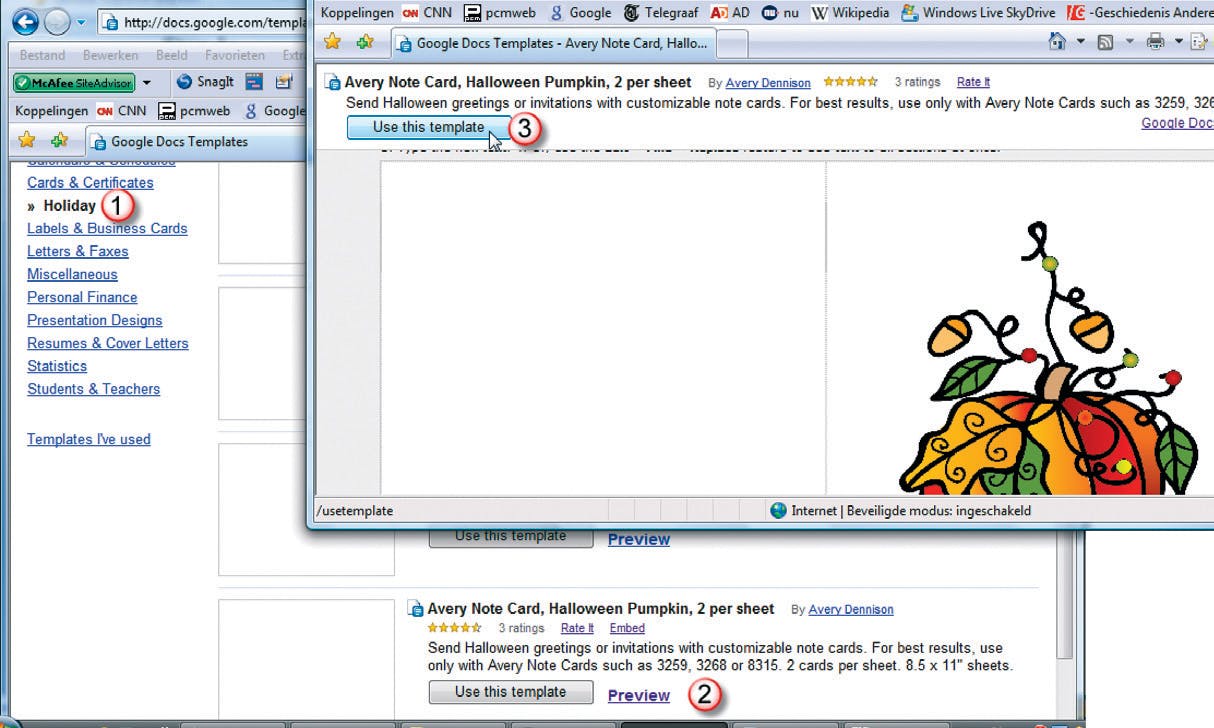
Task: Click the Page menu icon in the front window
Action: click(x=1199, y=42)
